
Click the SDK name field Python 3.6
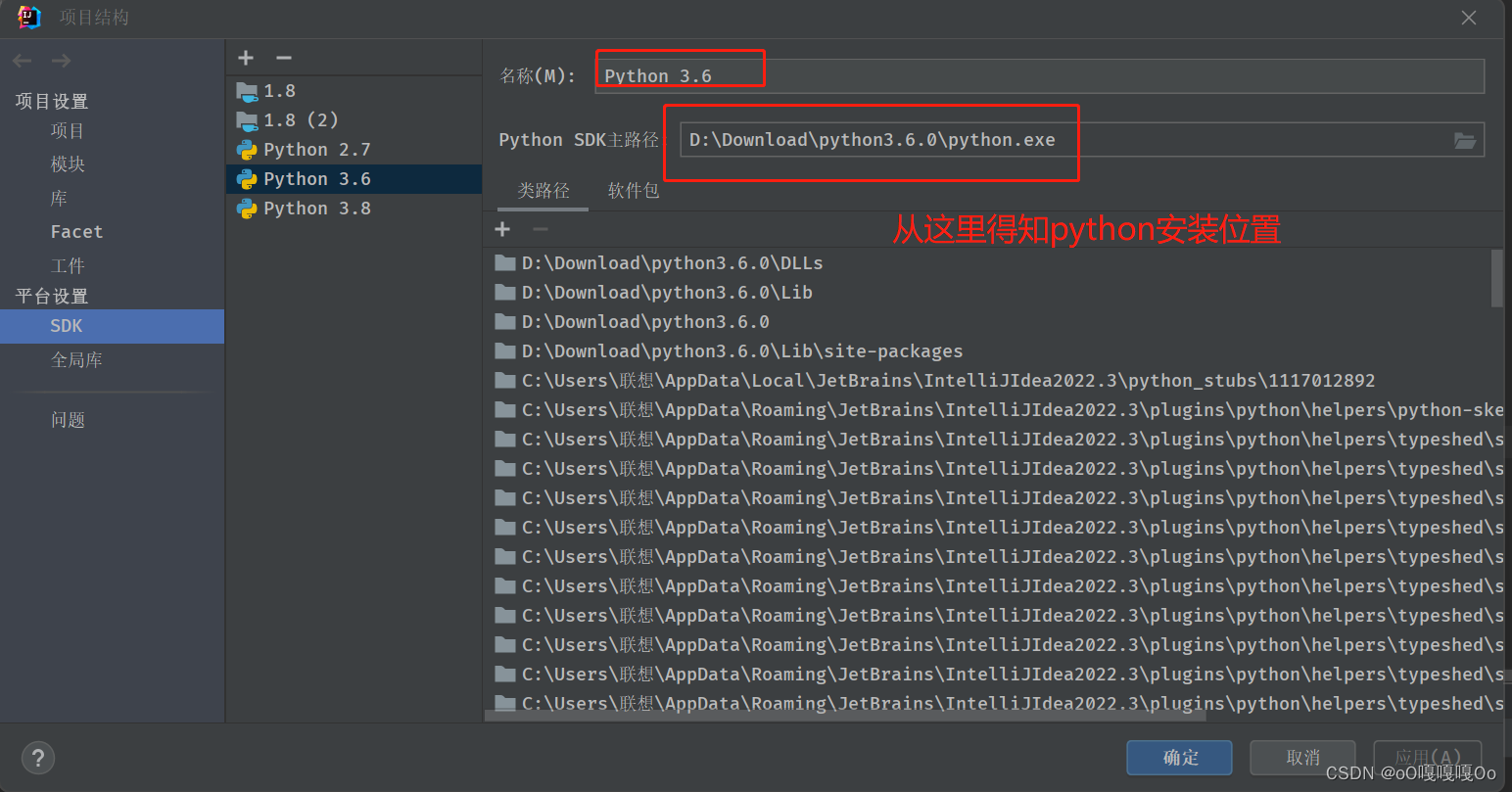point(1039,76)
